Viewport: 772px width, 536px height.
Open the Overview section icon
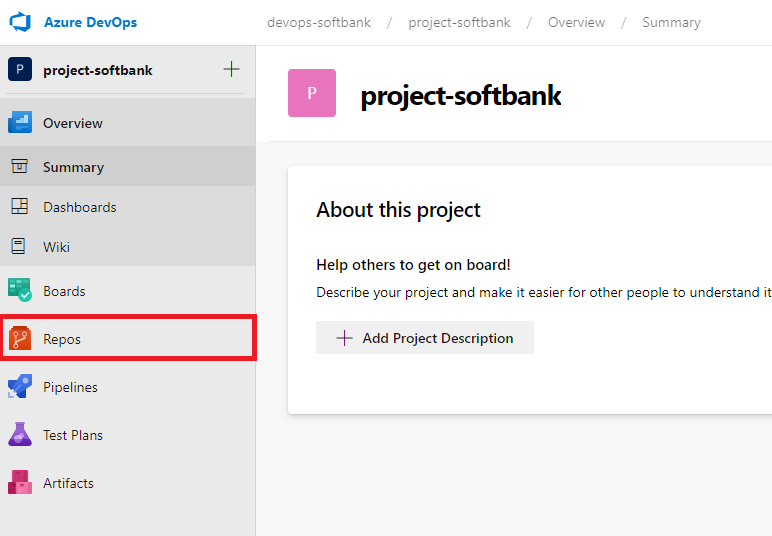coord(20,123)
